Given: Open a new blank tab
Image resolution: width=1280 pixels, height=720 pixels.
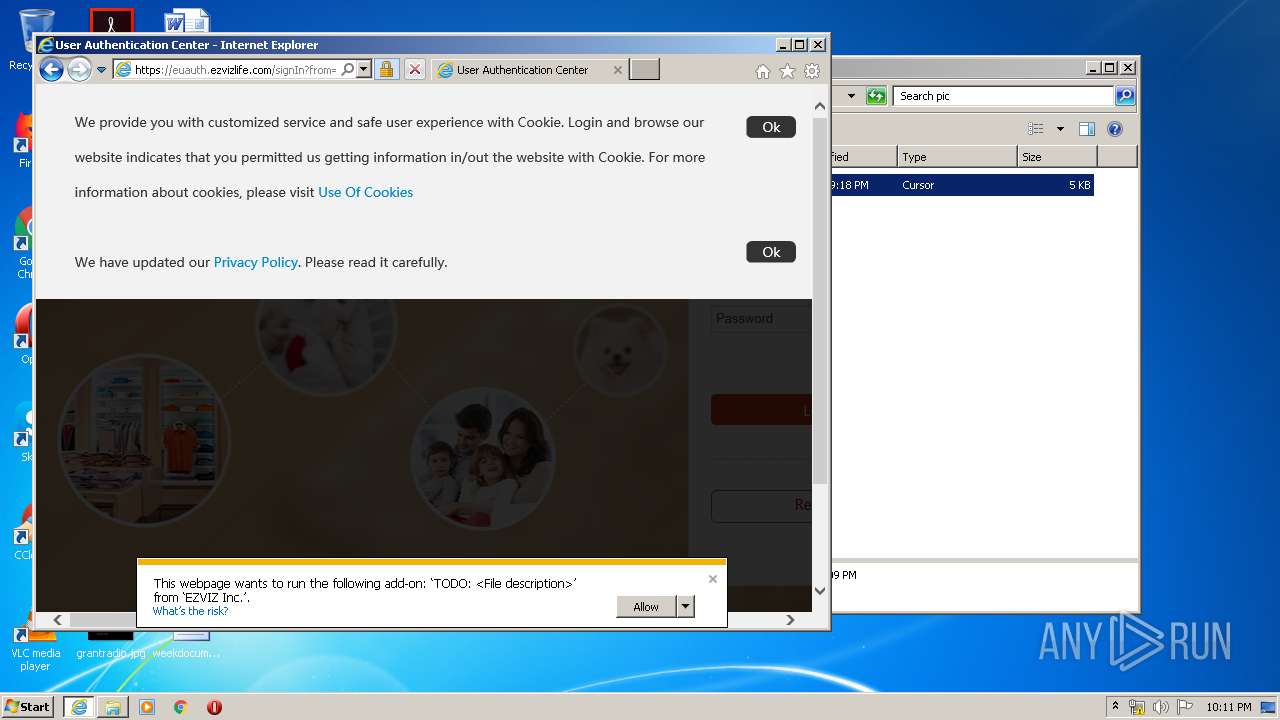Looking at the screenshot, I should (644, 70).
